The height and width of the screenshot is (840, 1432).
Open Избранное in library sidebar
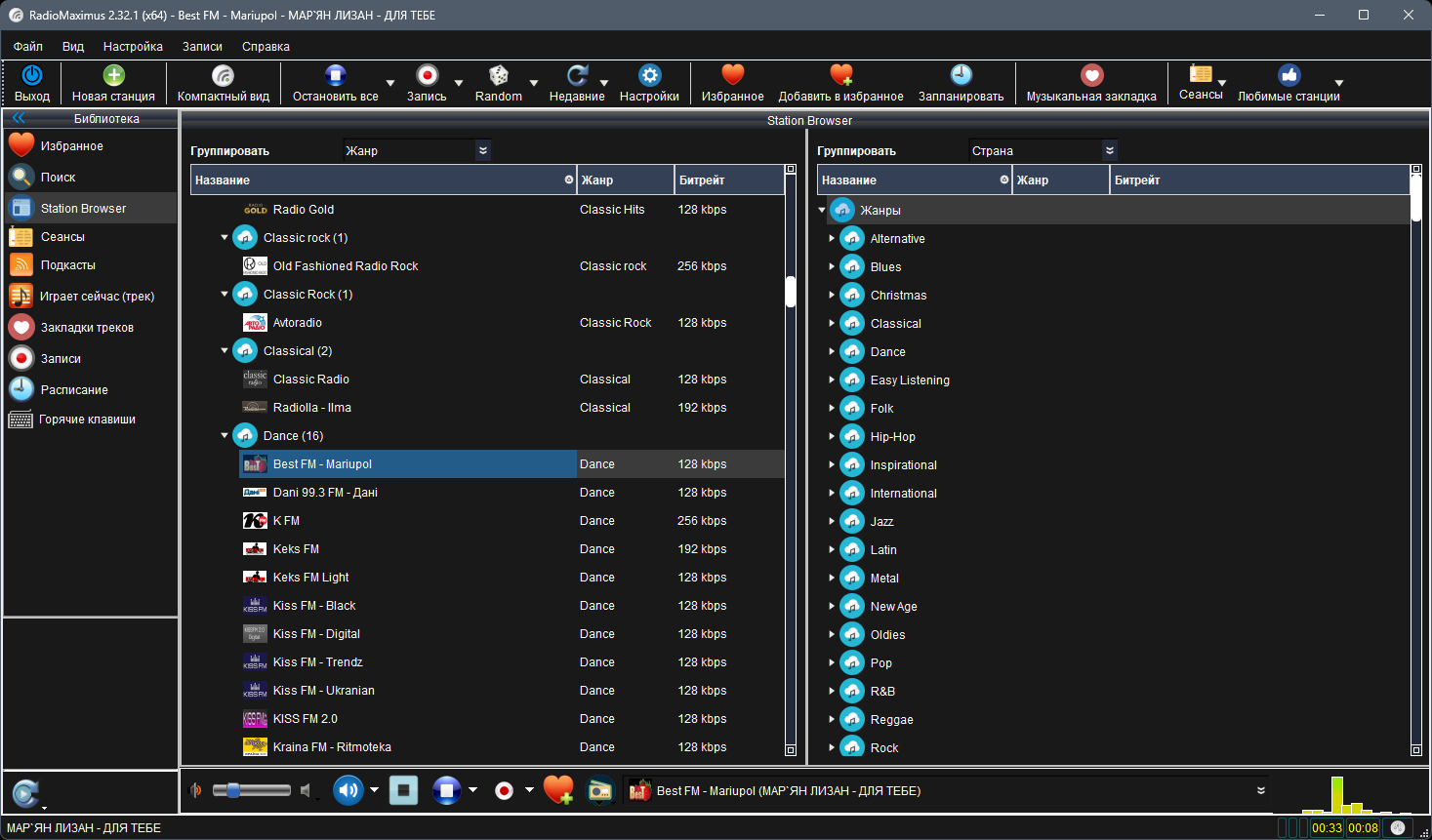(x=91, y=145)
